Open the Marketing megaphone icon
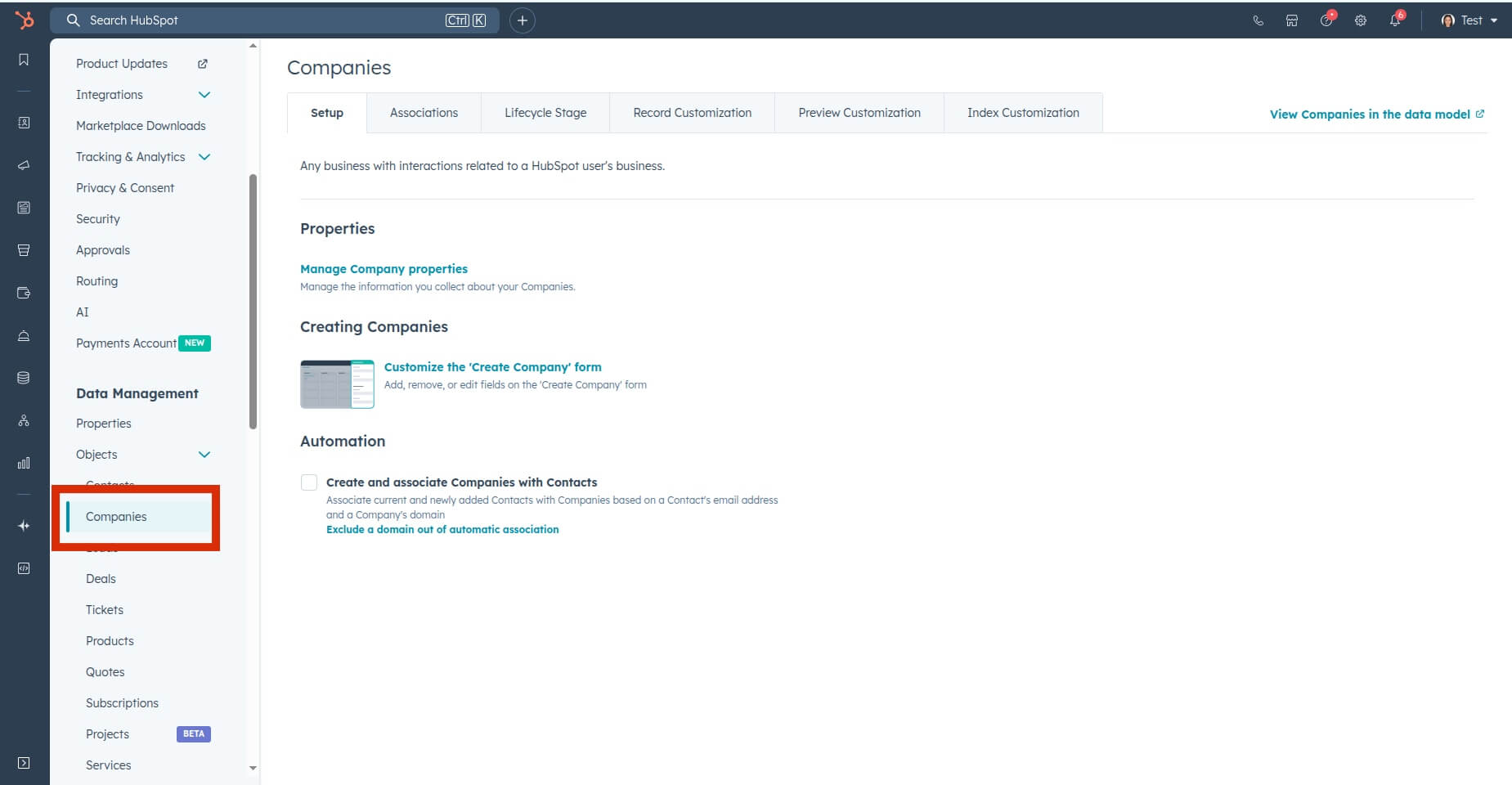Viewport: 1512px width, 785px height. pyautogui.click(x=24, y=164)
